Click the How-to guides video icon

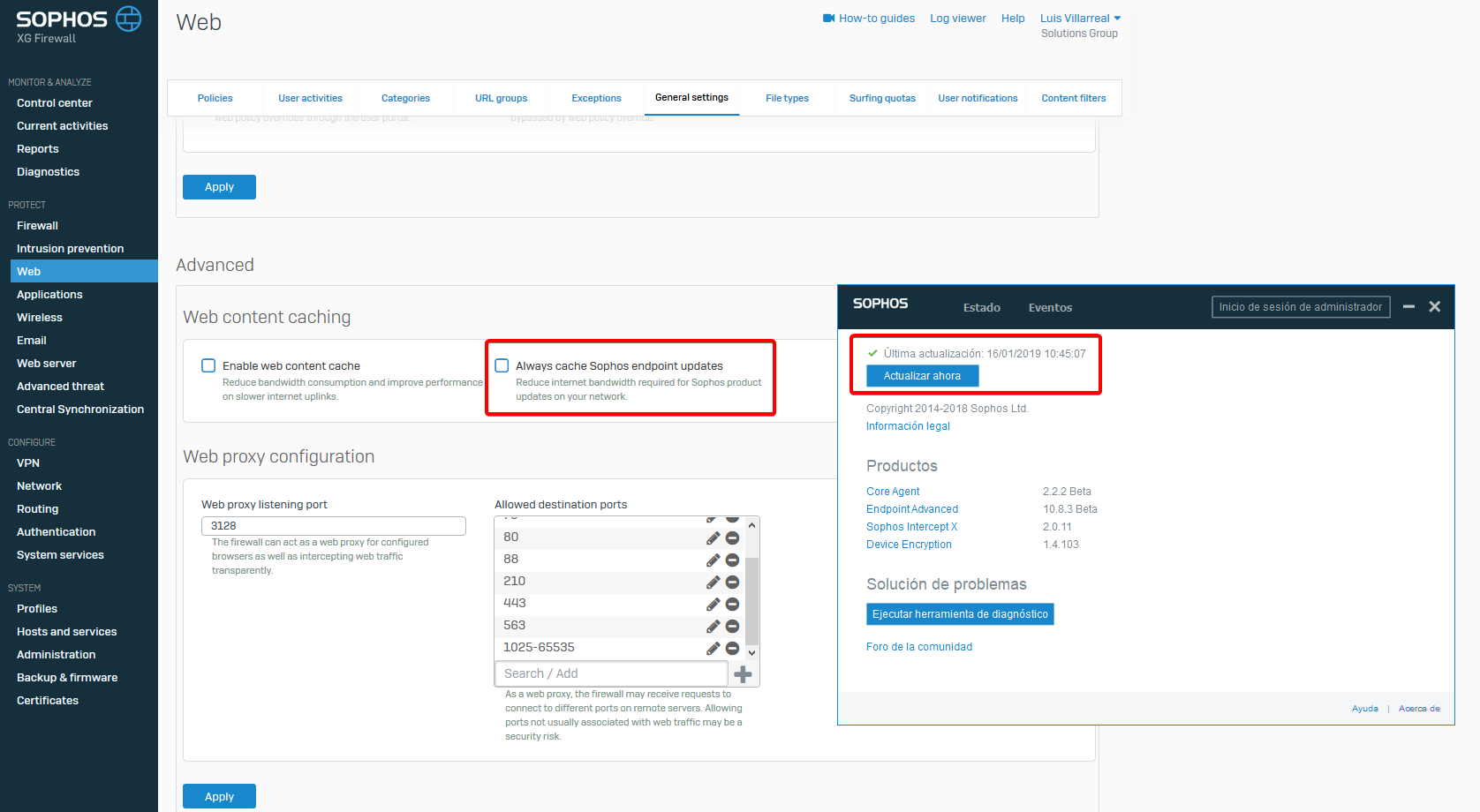(828, 18)
